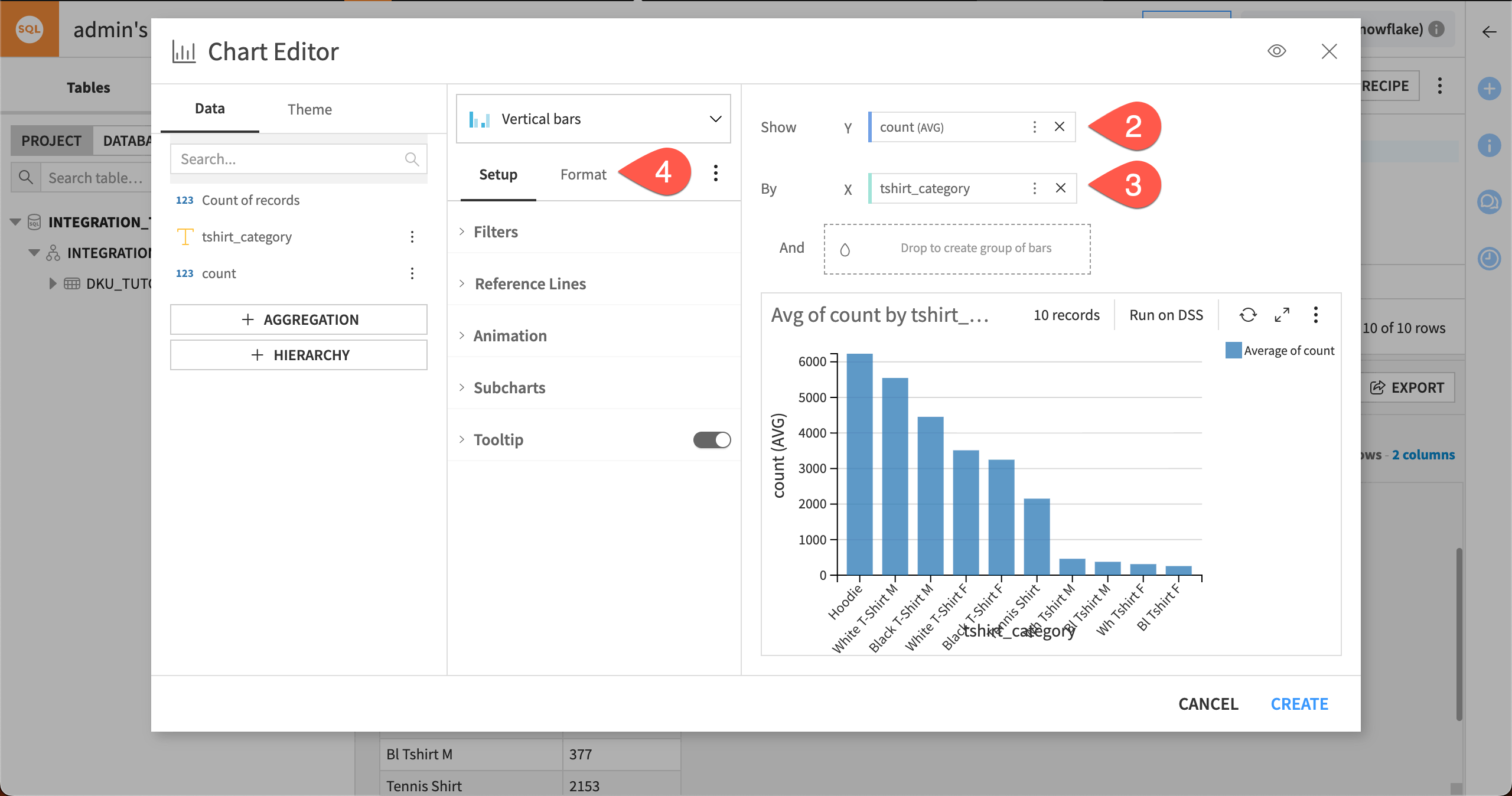Refresh the chart preview
Screen dimensions: 1512x796
click(x=1247, y=315)
